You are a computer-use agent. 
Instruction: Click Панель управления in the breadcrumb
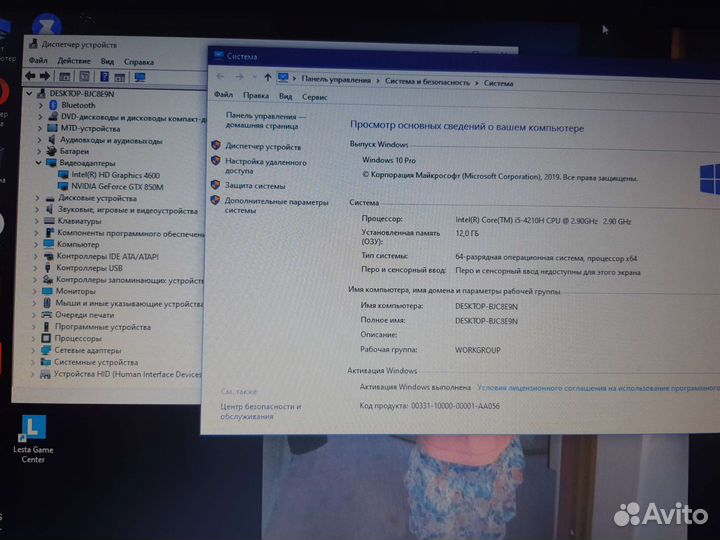[x=336, y=80]
